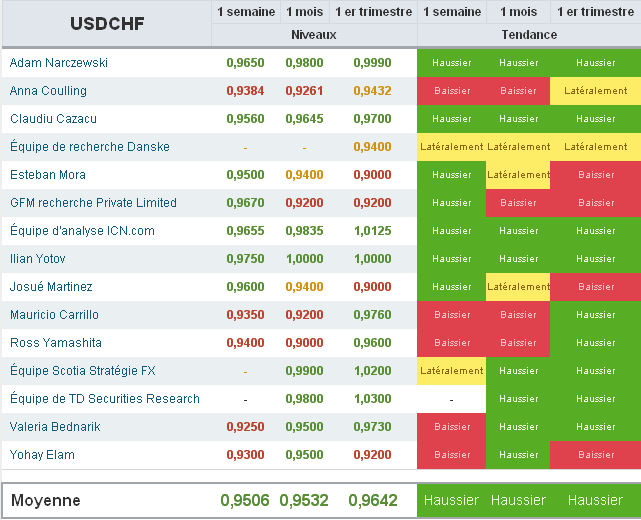Open Josué Martinez analyst link
This screenshot has height=520, width=641.
(51, 287)
